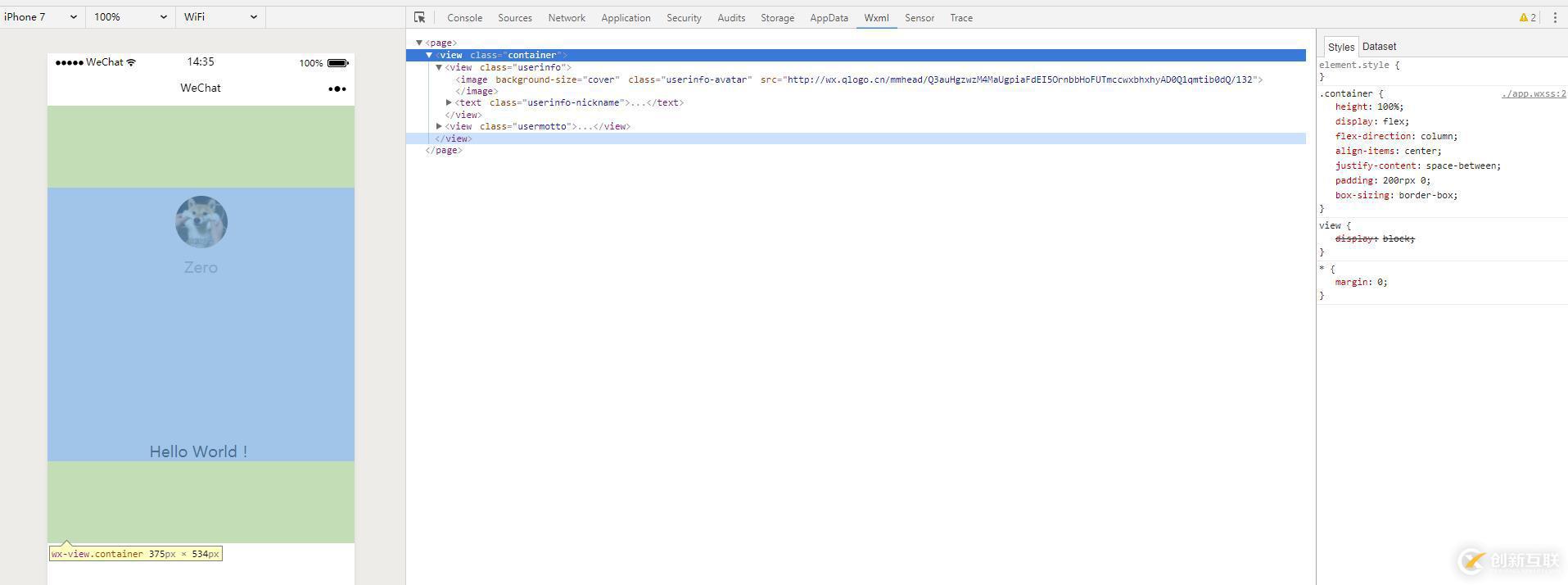Viewport: 1568px width, 585px height.
Task: Switch to the Console tab
Action: pos(464,17)
